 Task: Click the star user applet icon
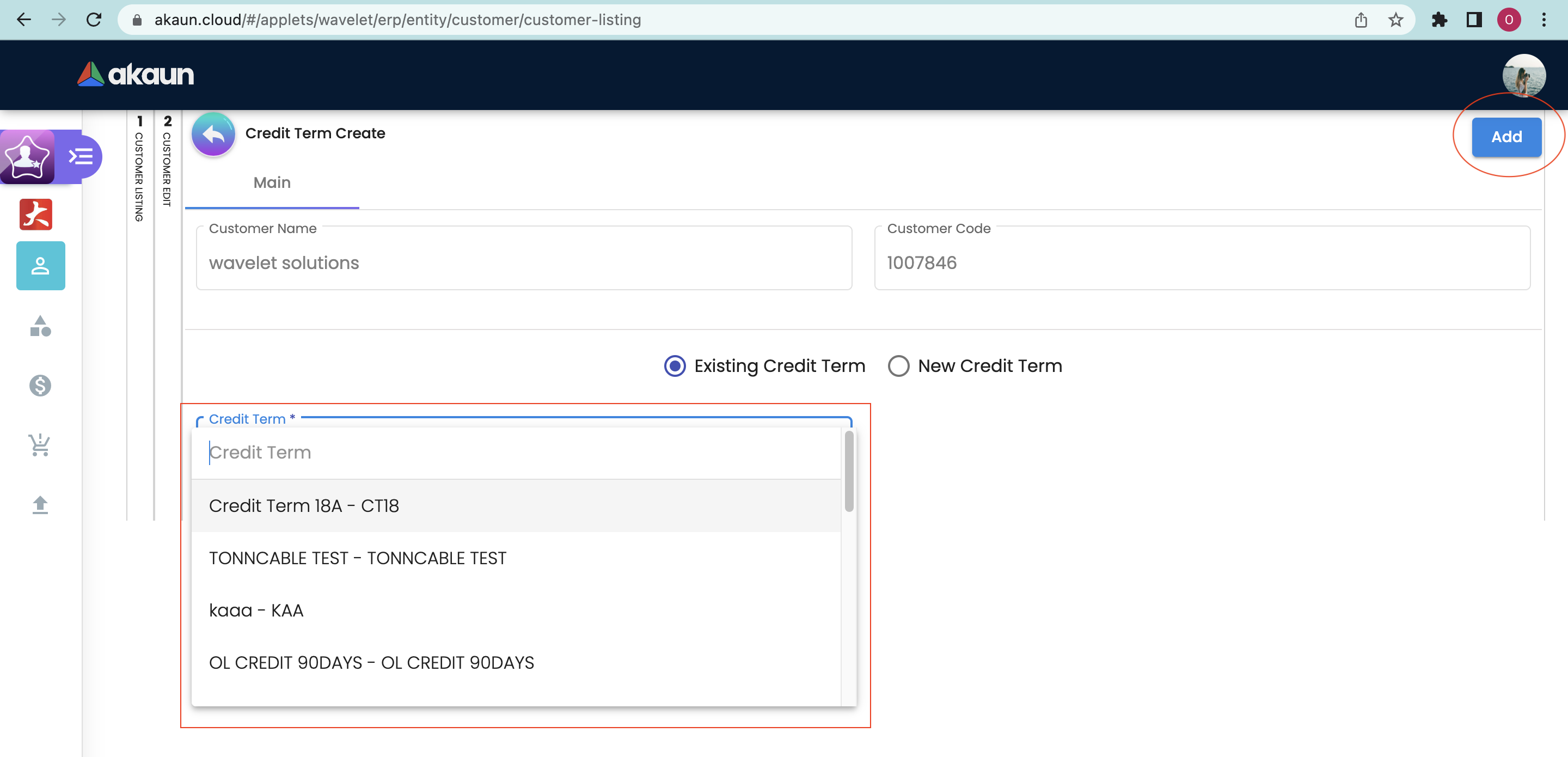pos(27,156)
